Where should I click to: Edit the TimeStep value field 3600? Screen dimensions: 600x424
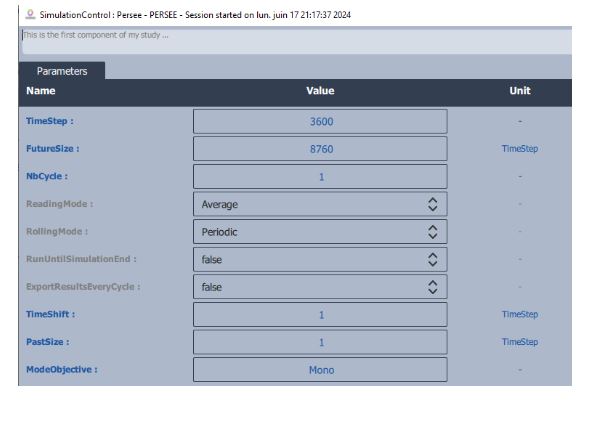(x=320, y=121)
